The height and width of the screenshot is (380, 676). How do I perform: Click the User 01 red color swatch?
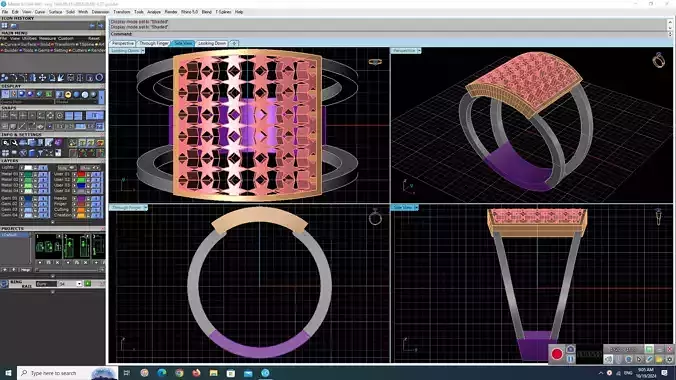[81, 174]
